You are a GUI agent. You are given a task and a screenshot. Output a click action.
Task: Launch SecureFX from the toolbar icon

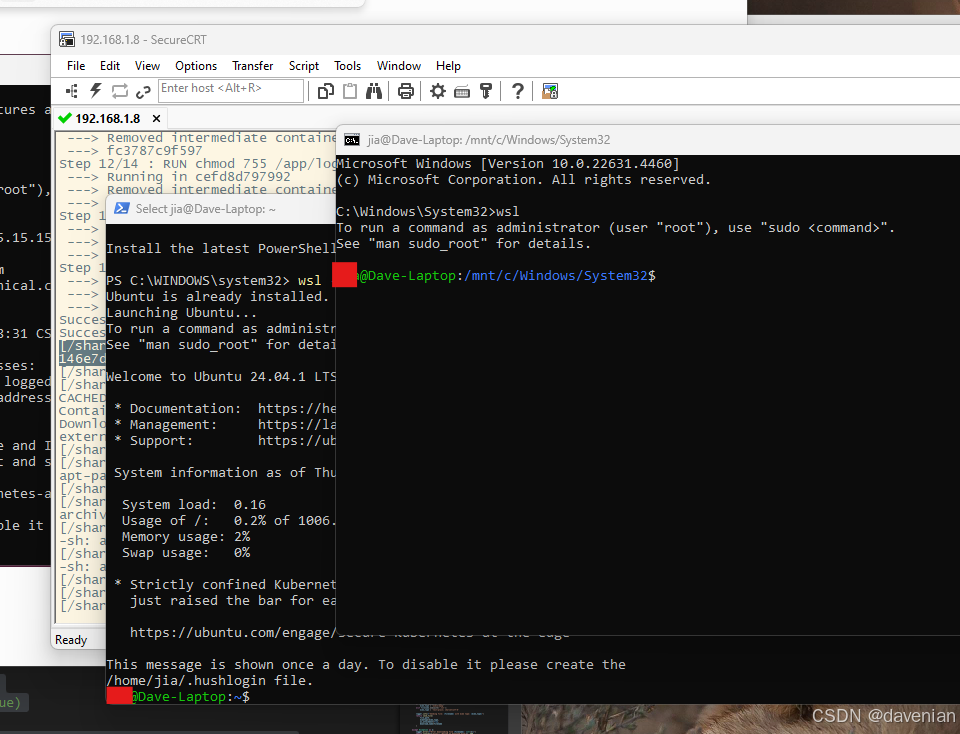[x=550, y=91]
